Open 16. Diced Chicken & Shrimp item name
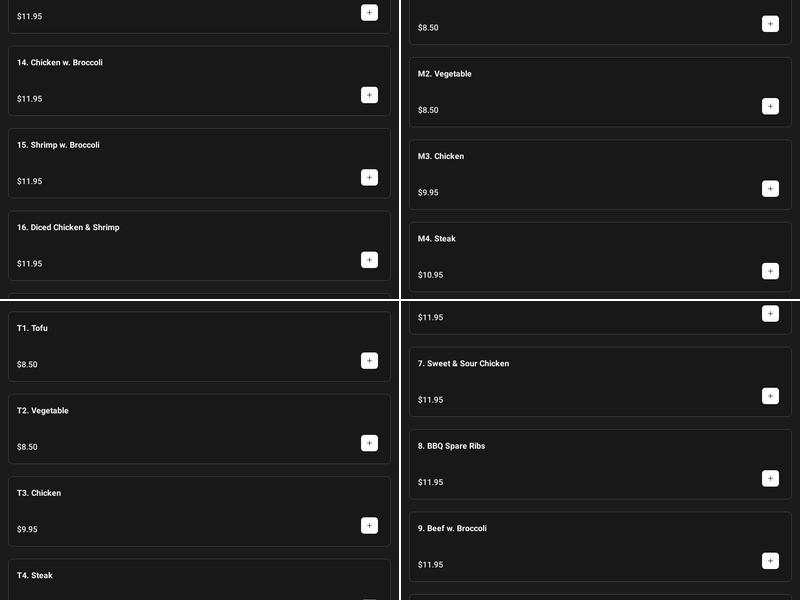Viewport: 800px width, 600px height. [68, 228]
